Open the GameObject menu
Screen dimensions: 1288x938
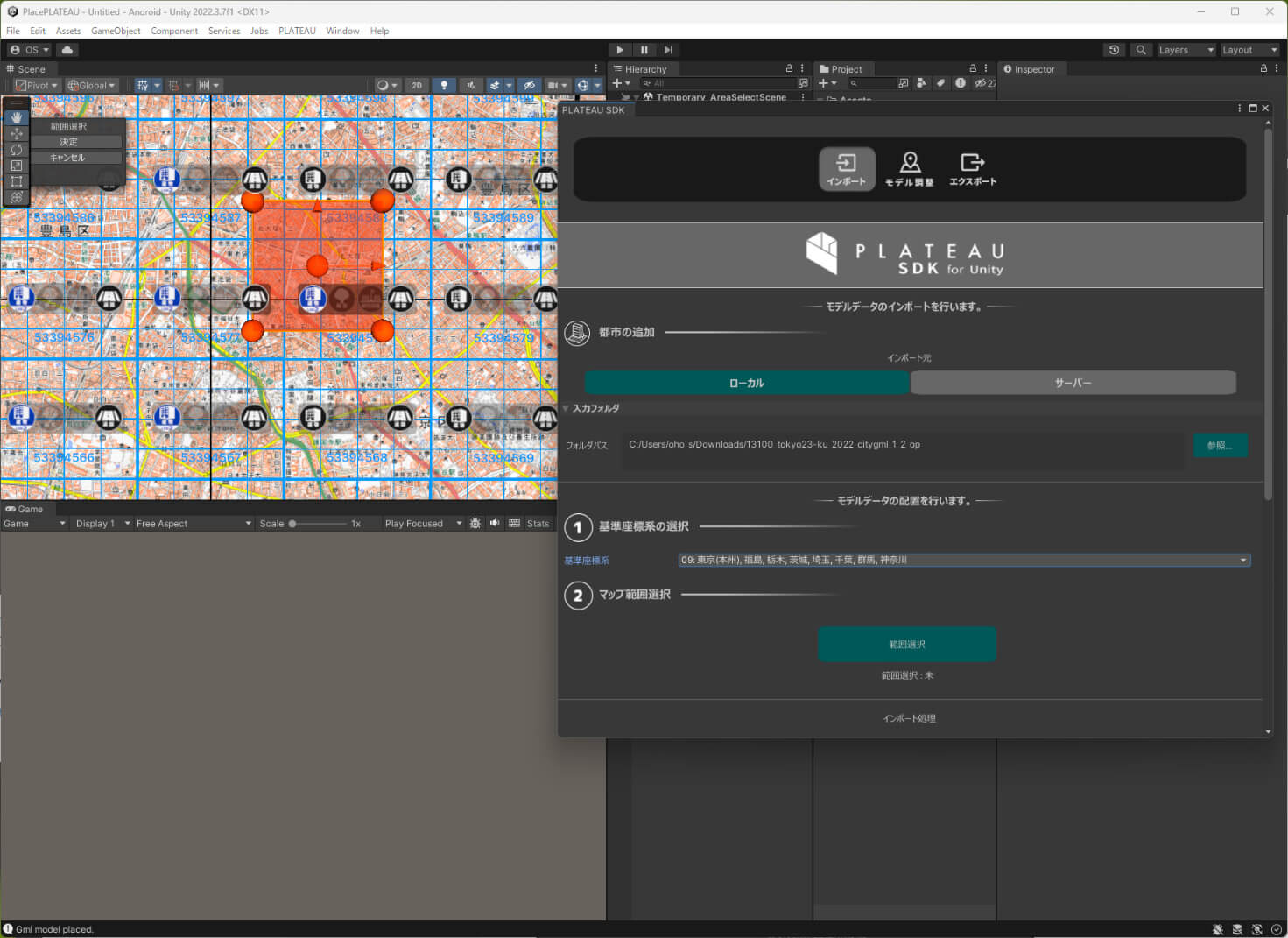pos(116,31)
